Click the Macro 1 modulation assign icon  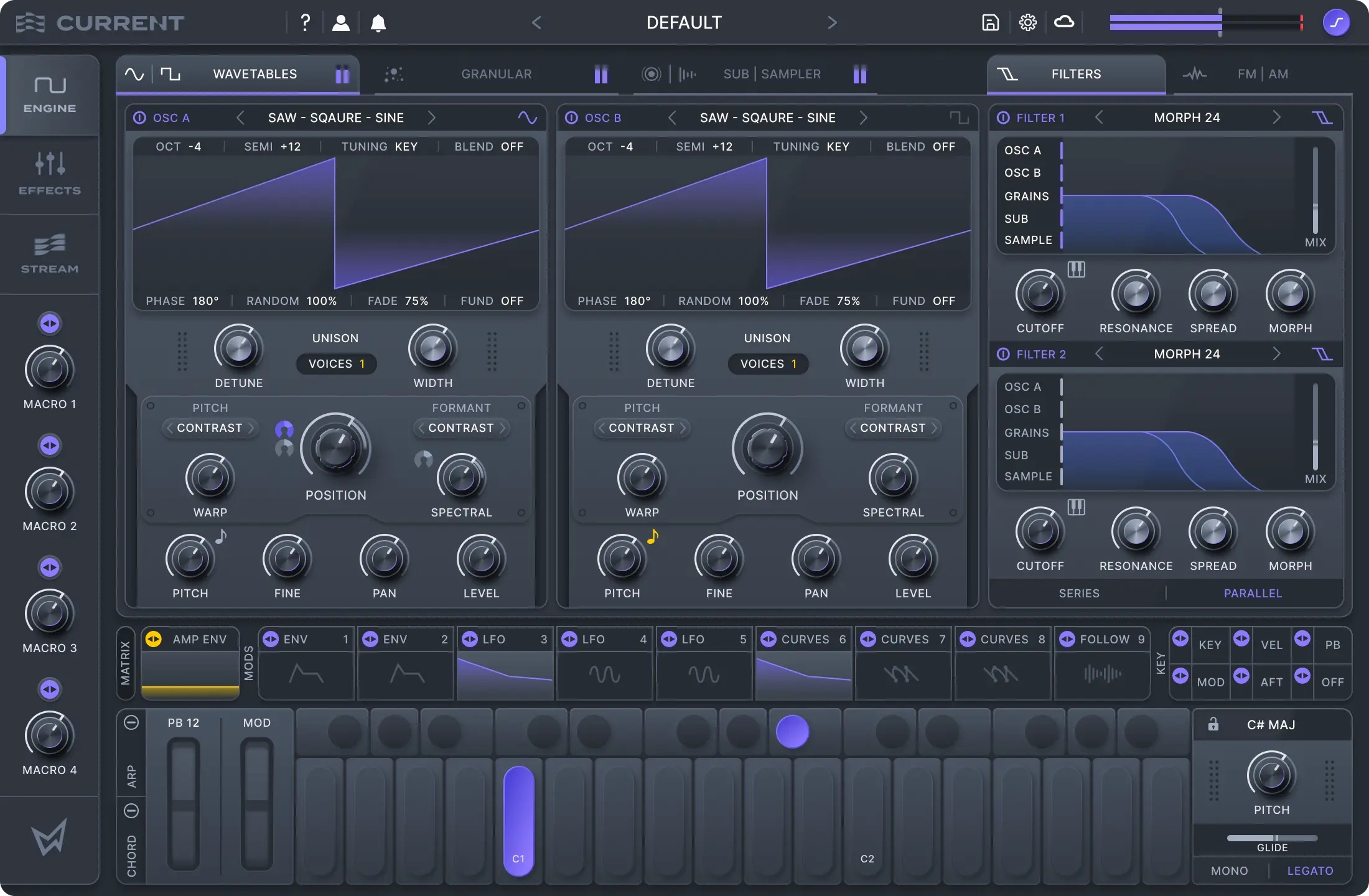click(x=50, y=324)
